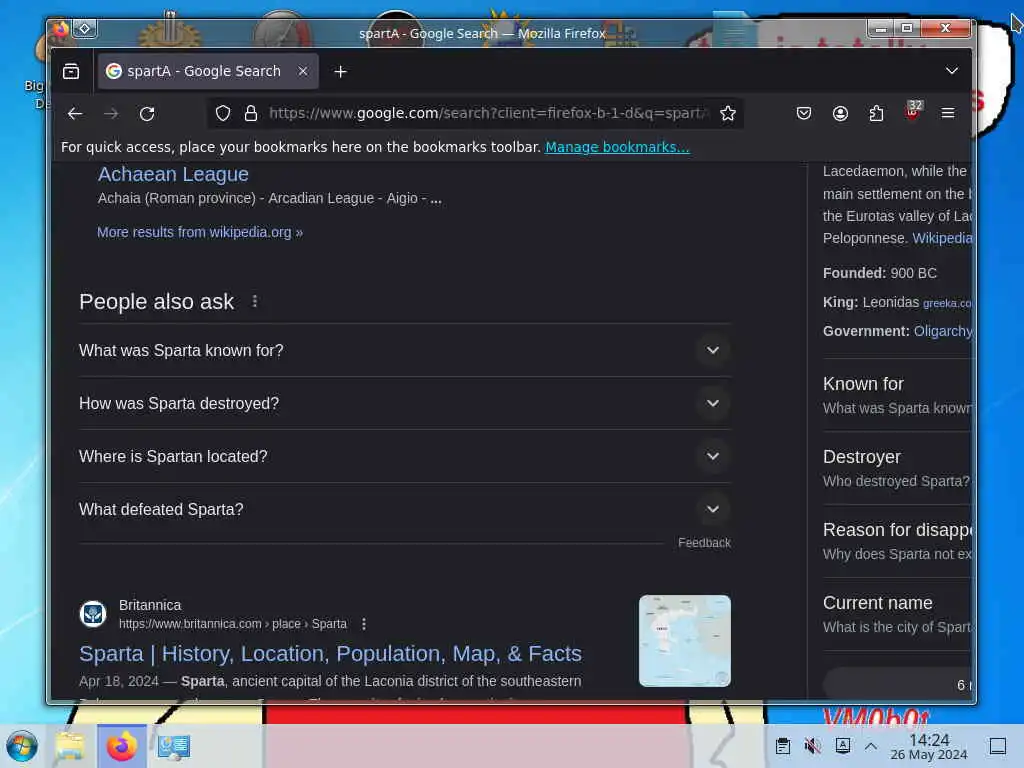The width and height of the screenshot is (1024, 768).
Task: Reload the current Google search page
Action: (147, 114)
